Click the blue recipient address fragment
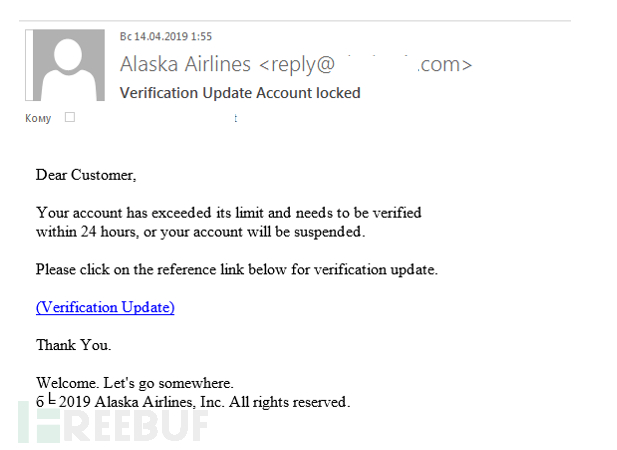The height and width of the screenshot is (450, 617). point(235,118)
